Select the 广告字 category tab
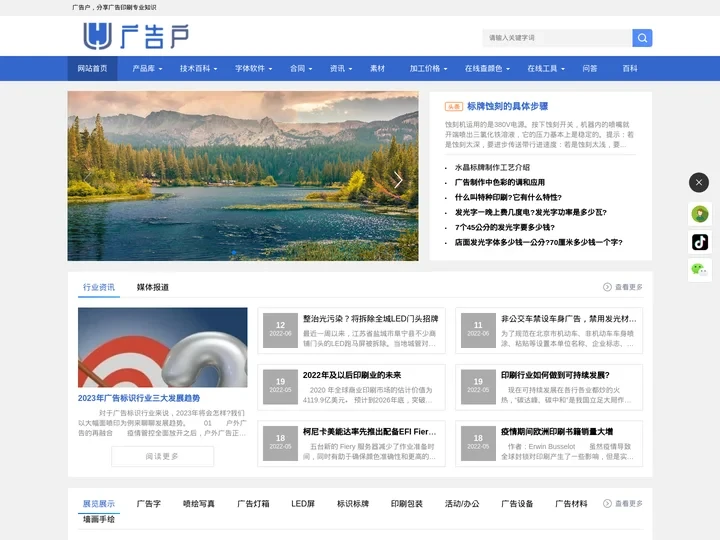The width and height of the screenshot is (720, 540). point(149,504)
